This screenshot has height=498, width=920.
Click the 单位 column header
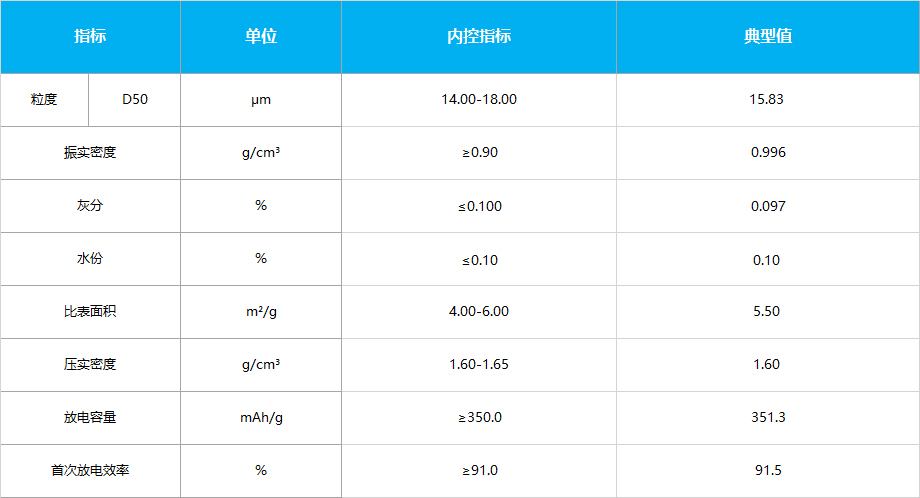[261, 36]
